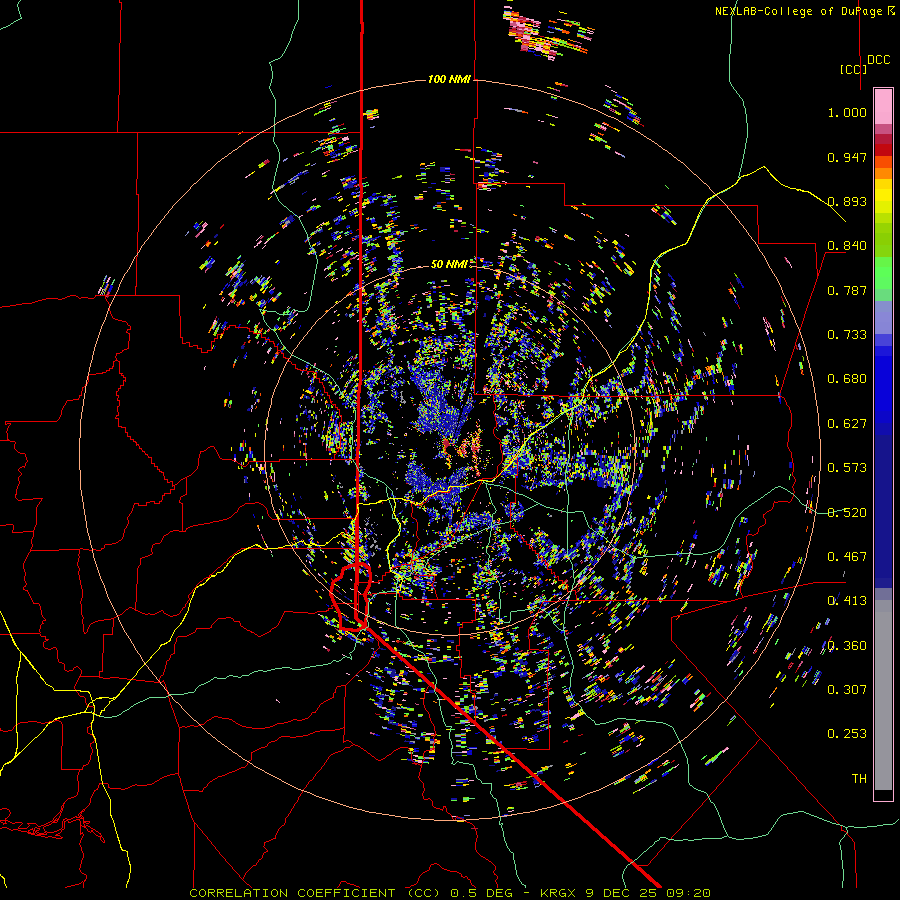Click the 0.680 legend value

(847, 379)
